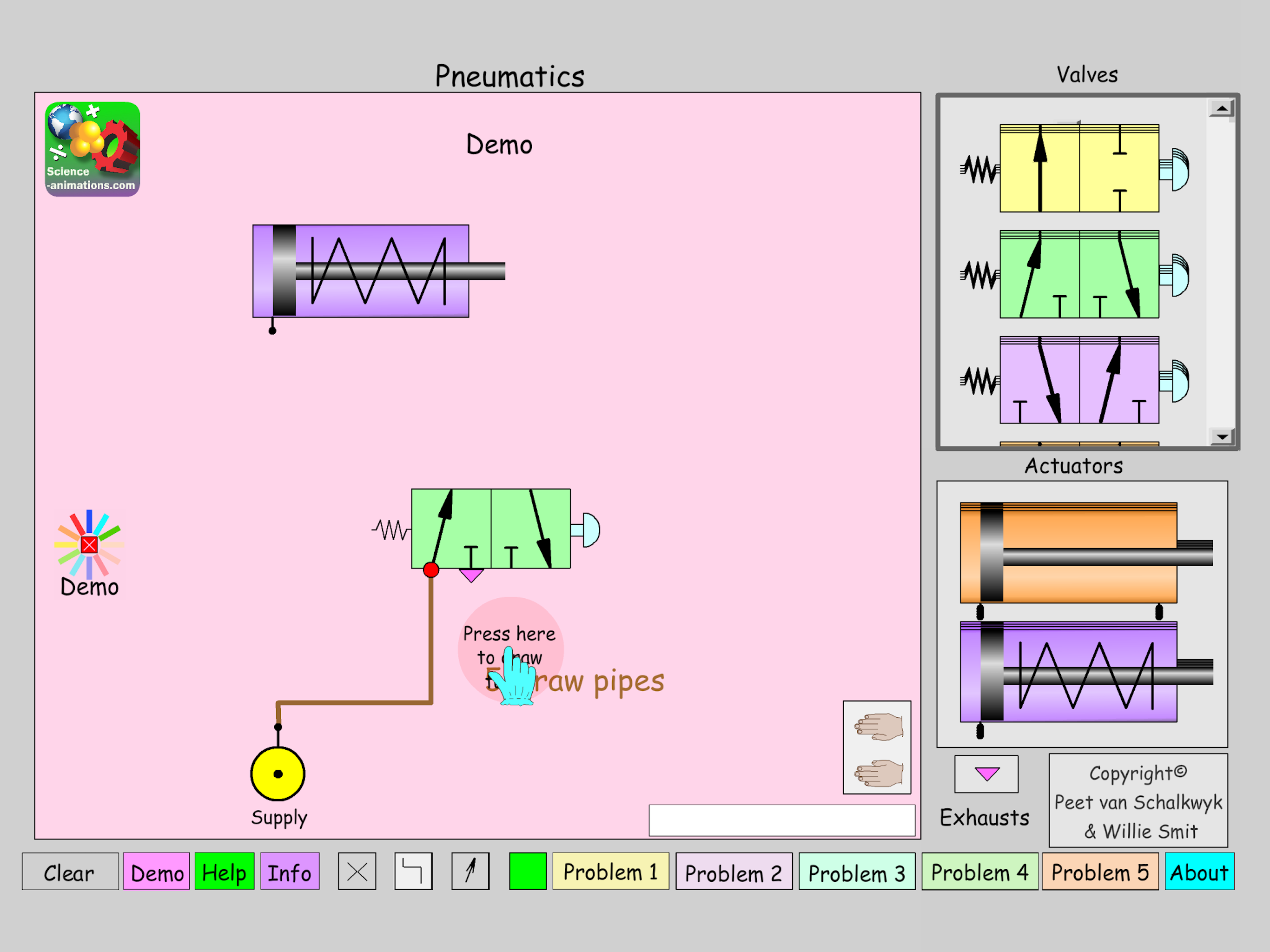Open Problem 1 tab
1270x952 pixels.
click(610, 872)
